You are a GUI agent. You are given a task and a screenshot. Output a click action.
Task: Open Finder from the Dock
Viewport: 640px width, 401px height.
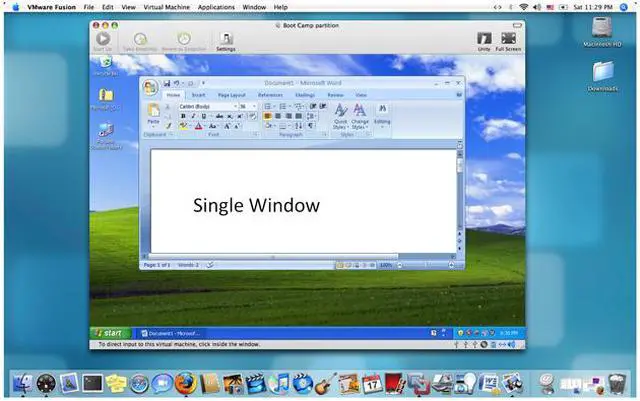[23, 384]
